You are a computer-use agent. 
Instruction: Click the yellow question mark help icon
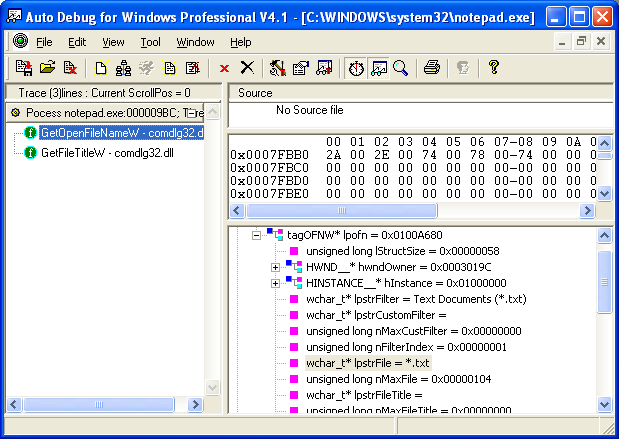[493, 68]
